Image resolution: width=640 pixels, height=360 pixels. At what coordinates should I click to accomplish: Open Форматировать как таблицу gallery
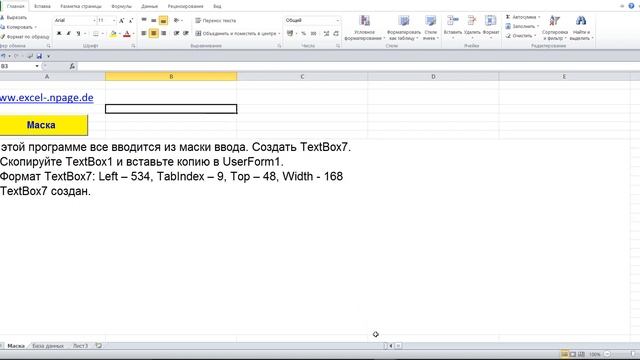[404, 28]
